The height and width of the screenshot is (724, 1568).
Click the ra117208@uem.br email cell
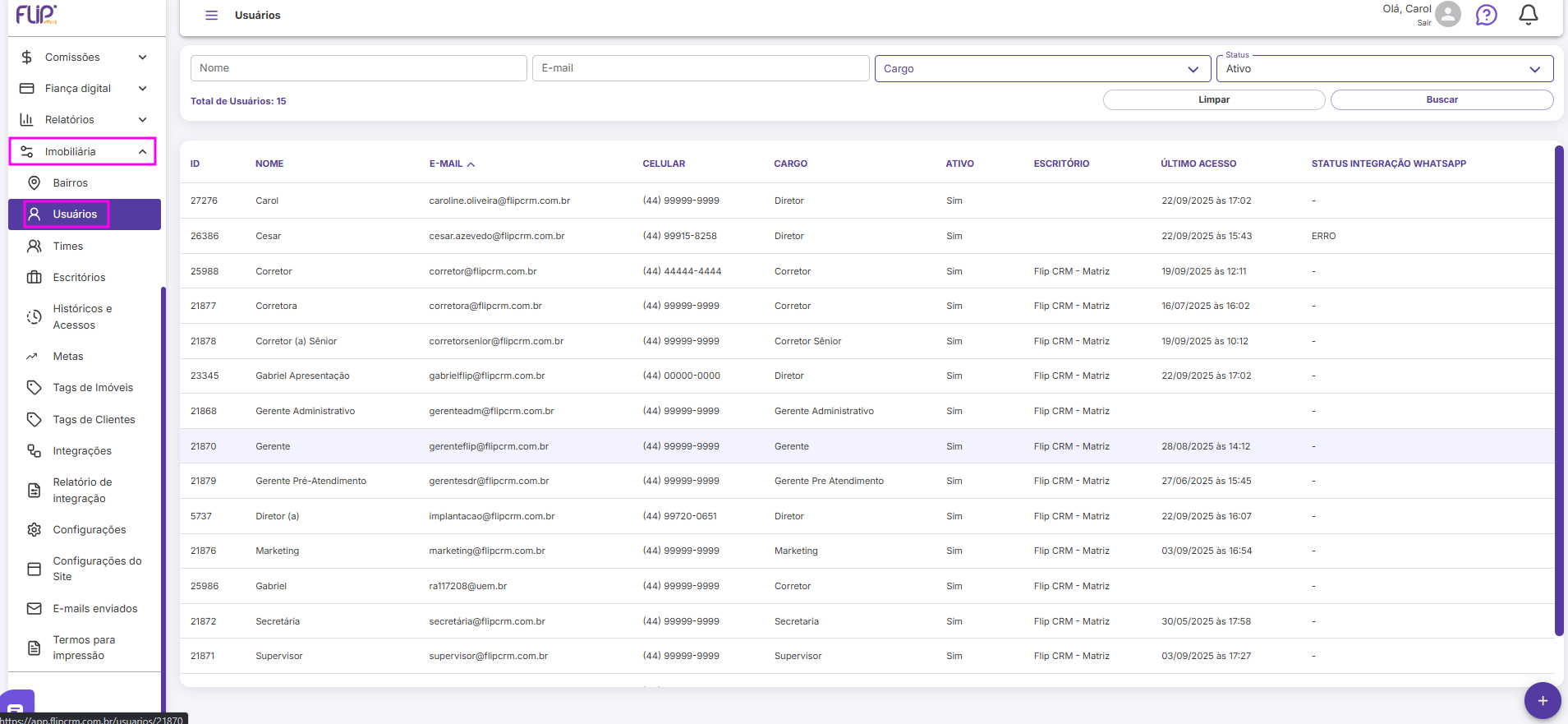(468, 587)
